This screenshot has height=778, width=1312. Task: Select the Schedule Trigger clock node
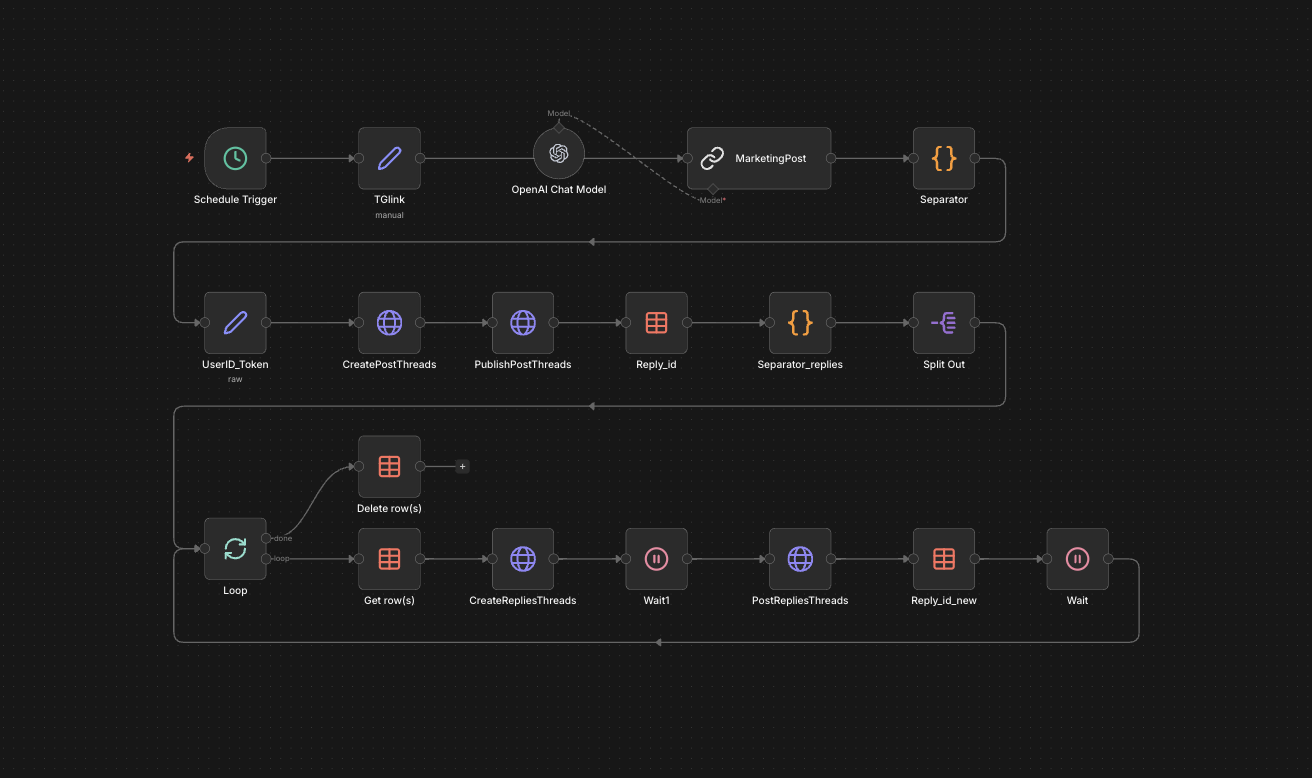click(x=235, y=158)
